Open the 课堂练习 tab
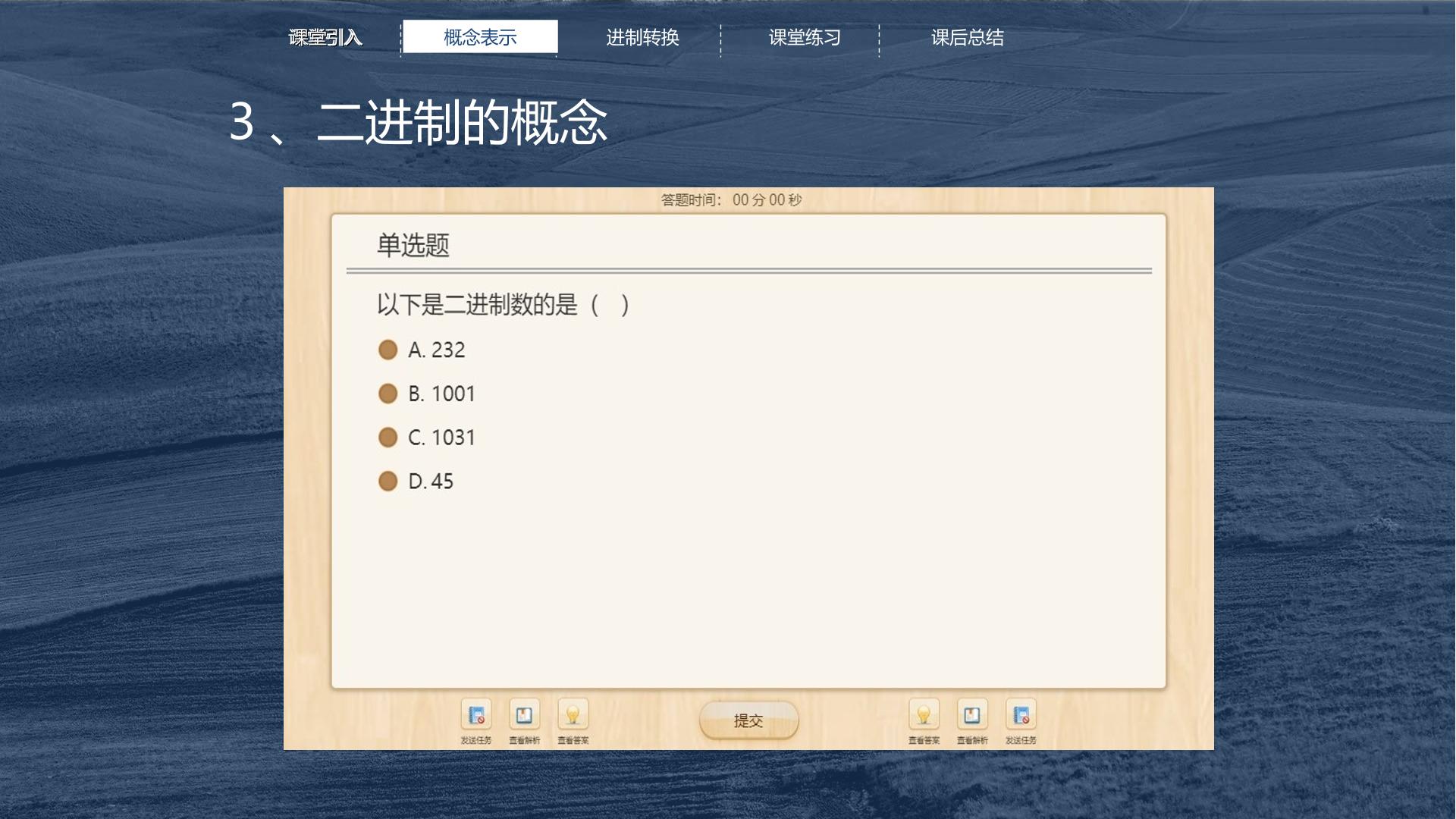The height and width of the screenshot is (819, 1456). tap(805, 37)
